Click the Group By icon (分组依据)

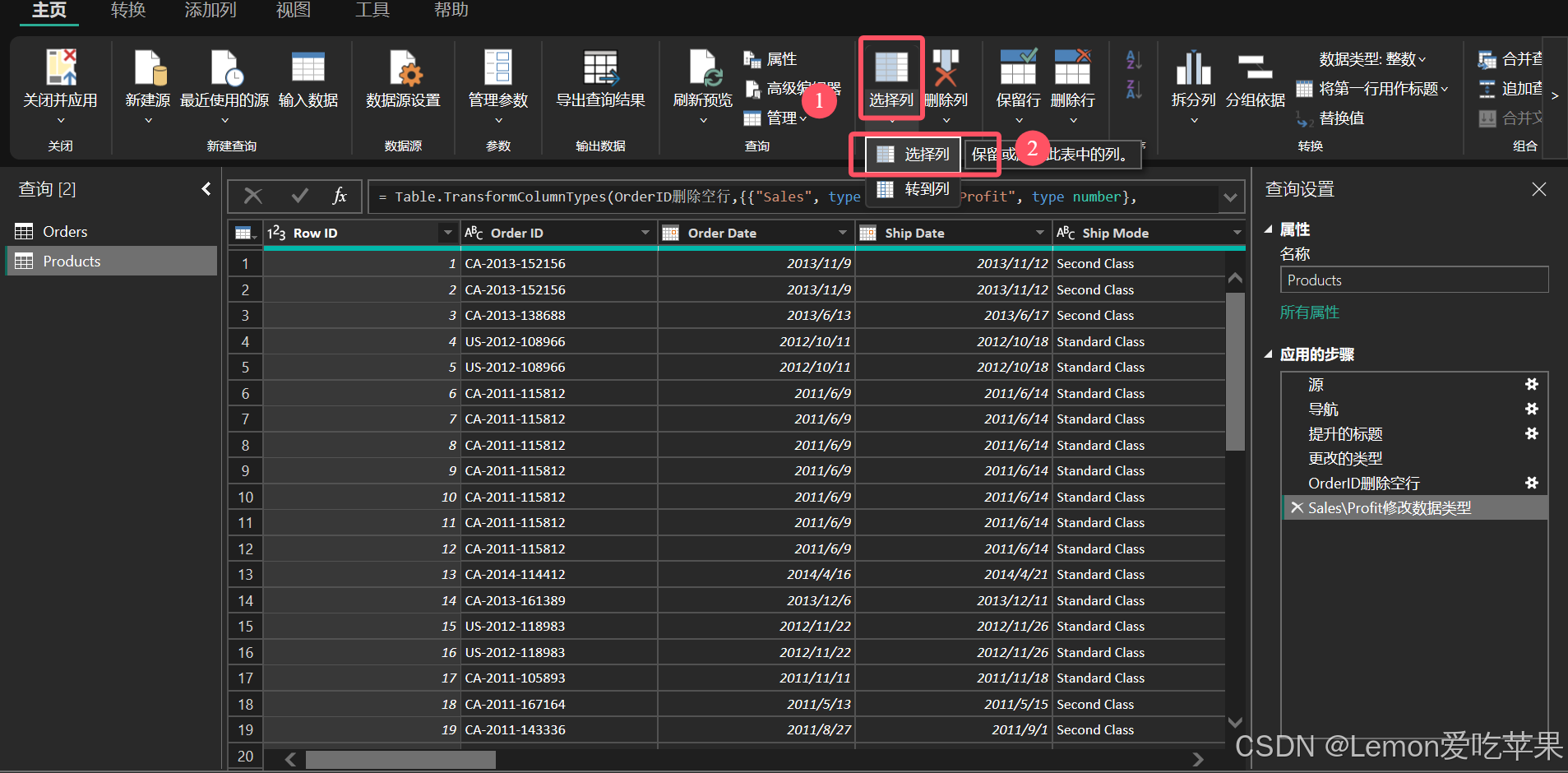1256,67
